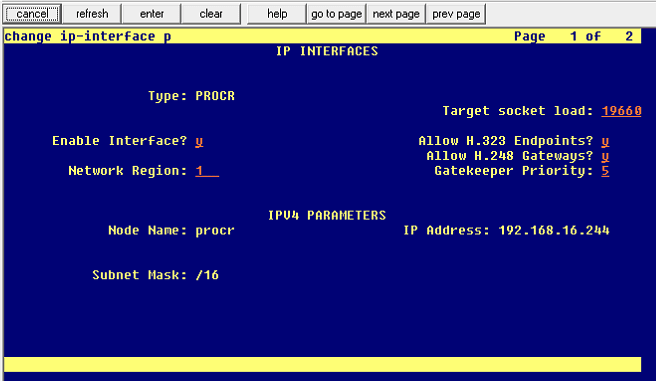Click the clear button
Image resolution: width=656 pixels, height=381 pixels.
(x=211, y=14)
